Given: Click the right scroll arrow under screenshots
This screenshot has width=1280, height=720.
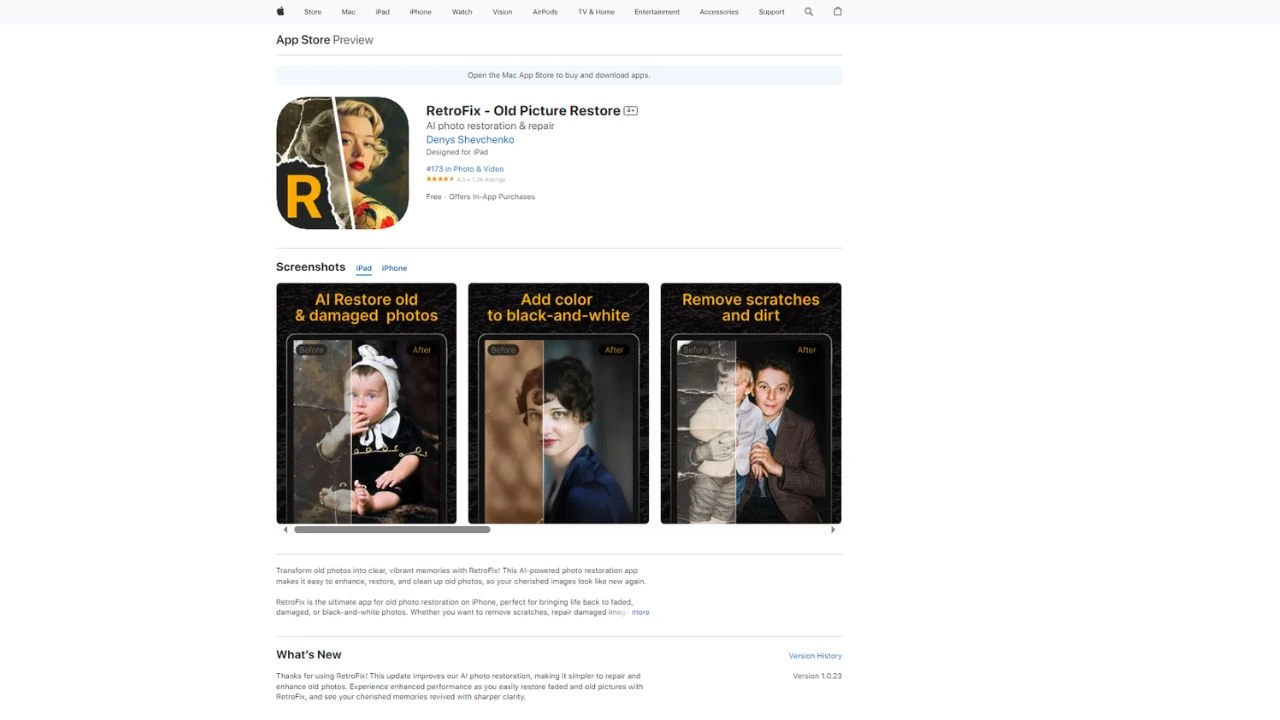Looking at the screenshot, I should coord(833,530).
